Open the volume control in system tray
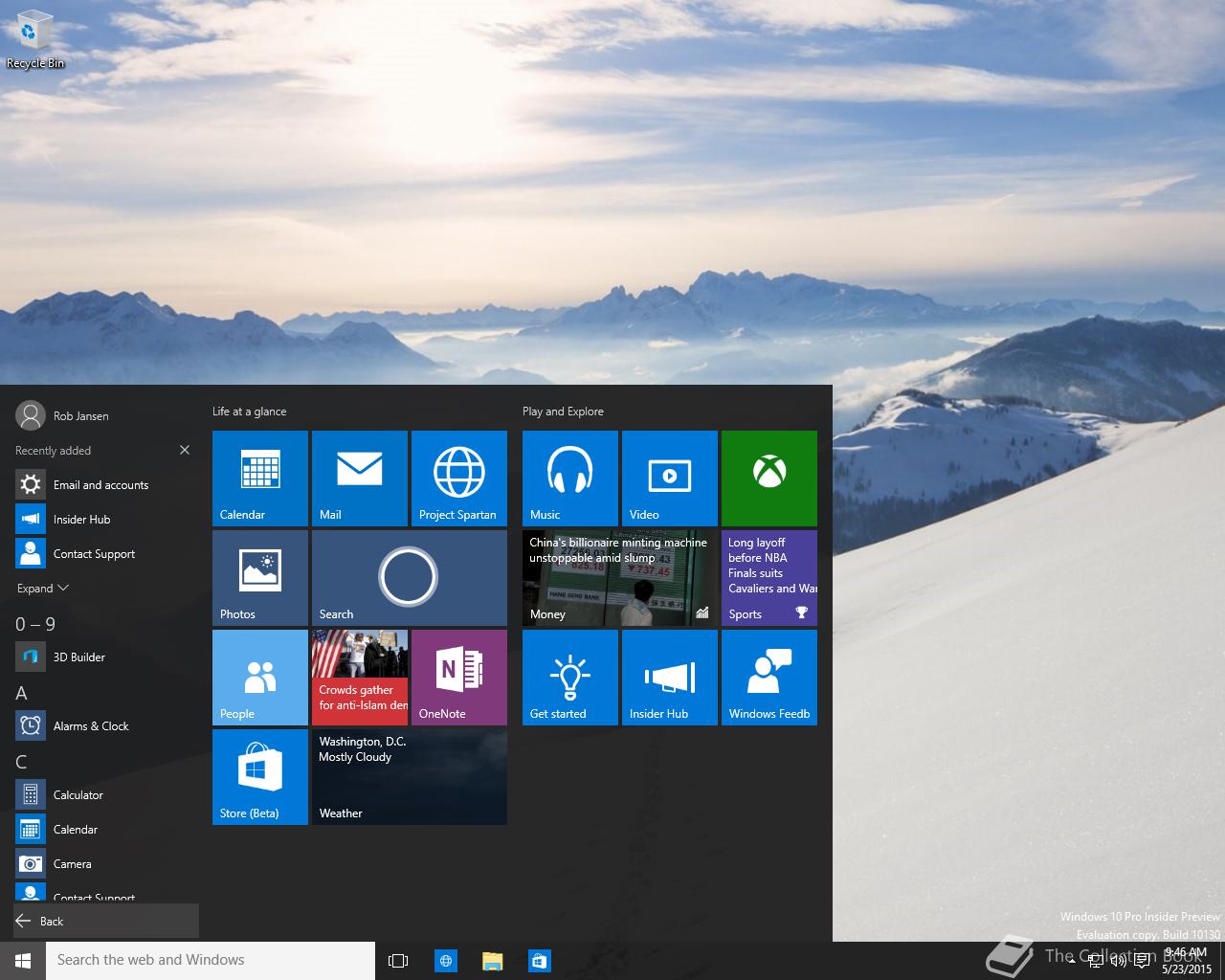Viewport: 1225px width, 980px height. (1118, 961)
